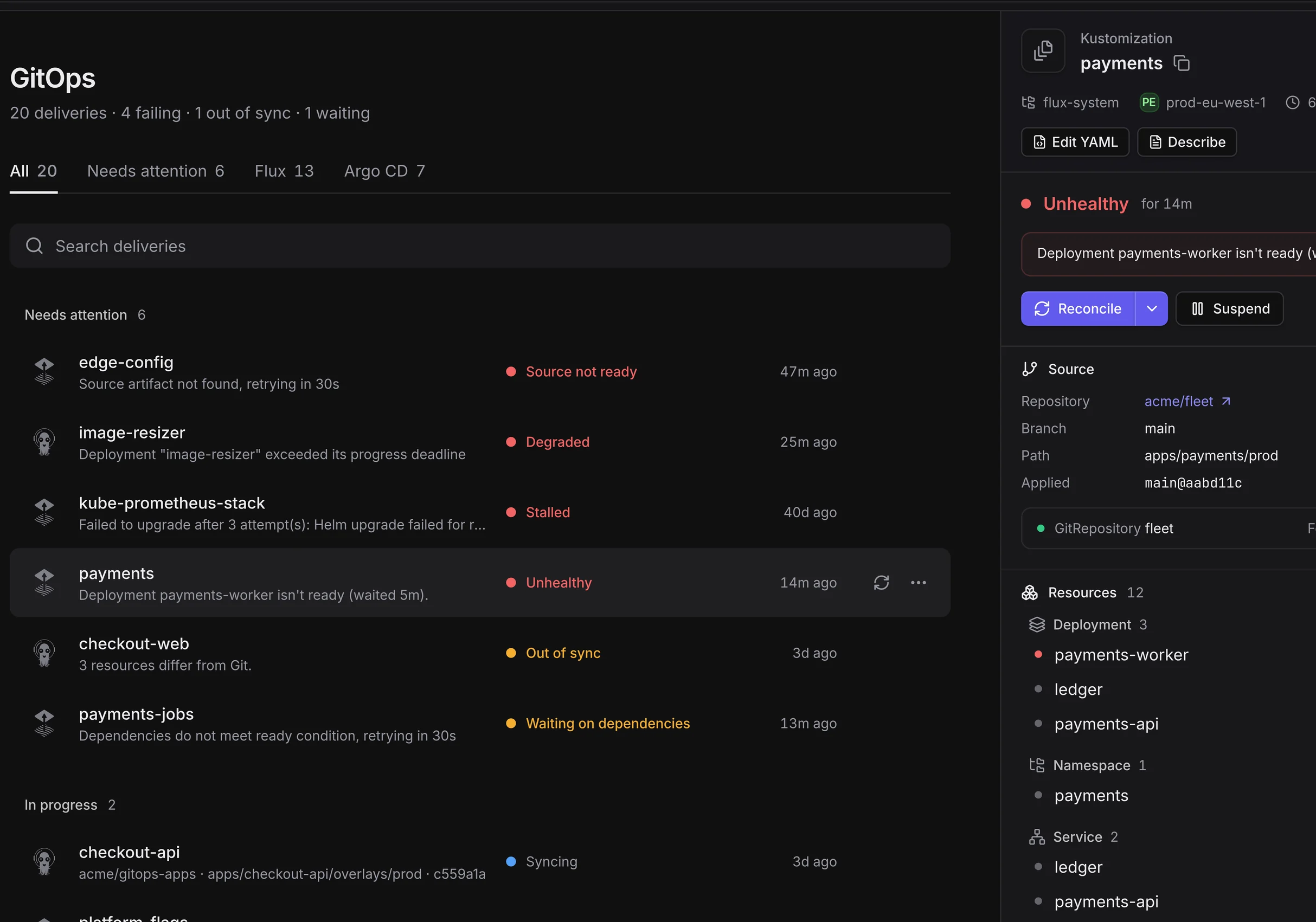
Task: Select the edge-config delivery row
Action: point(480,372)
